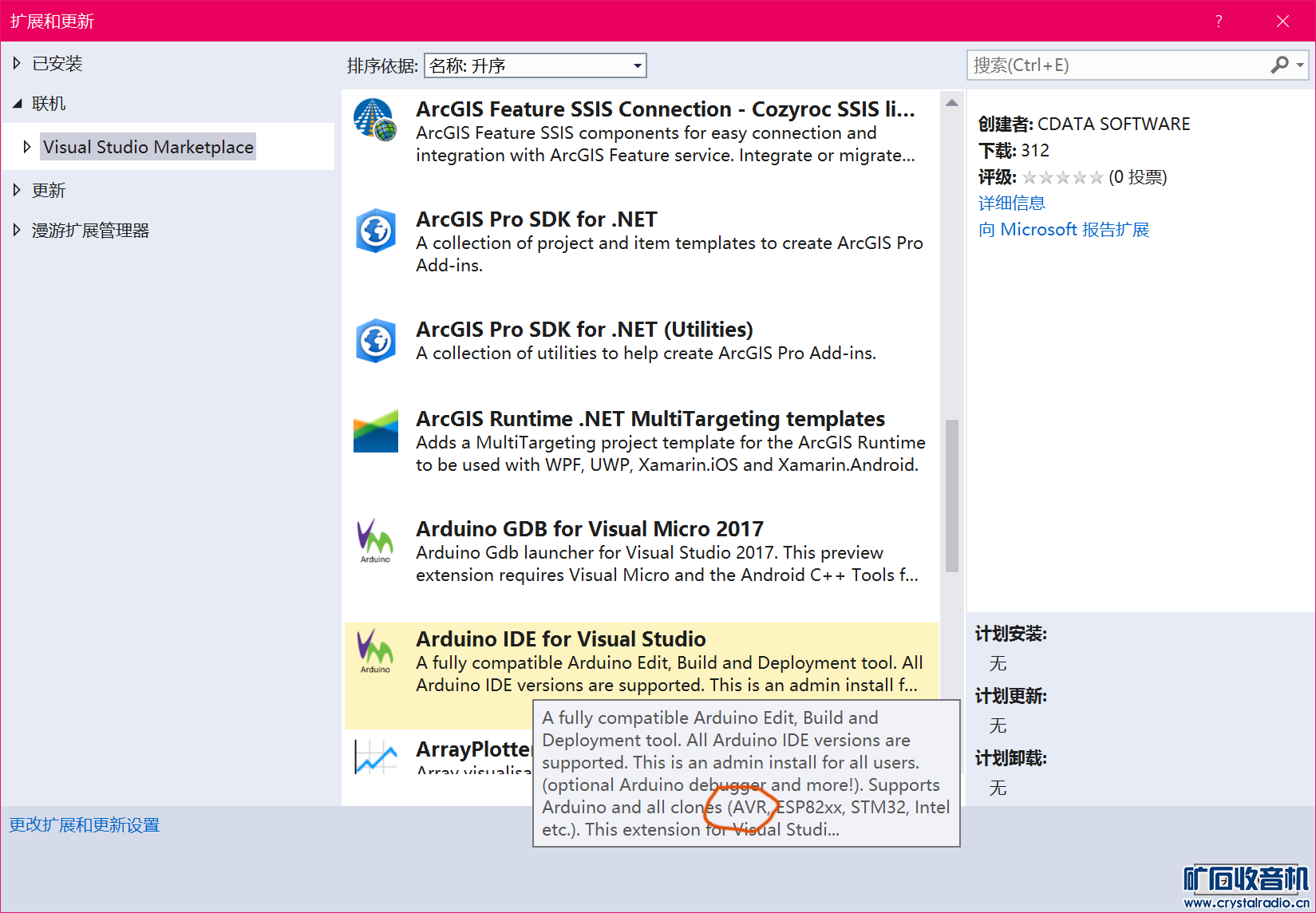Click the ArcGIS Feature SSIS Connection globe icon
Screen dimensions: 1316x913
coord(375,120)
